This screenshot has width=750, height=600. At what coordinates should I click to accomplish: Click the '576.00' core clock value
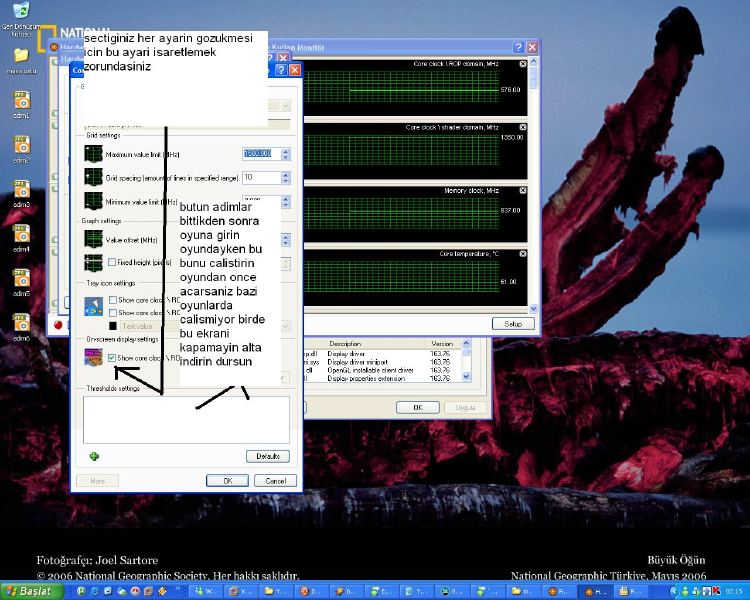point(510,89)
